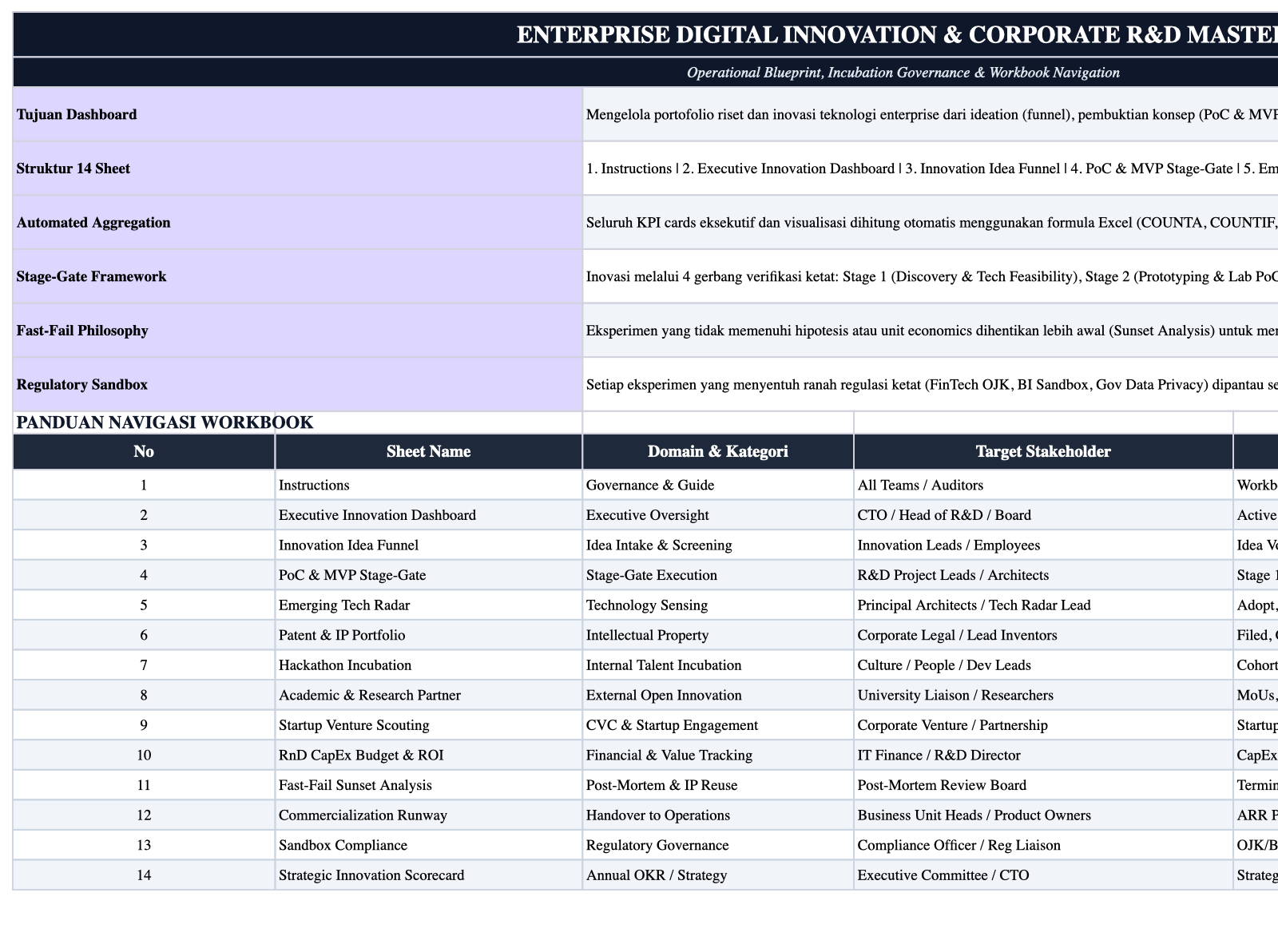Image resolution: width=1278 pixels, height=952 pixels.
Task: Click the 'Stage-Gate Framework' cell
Action: pyautogui.click(x=298, y=276)
